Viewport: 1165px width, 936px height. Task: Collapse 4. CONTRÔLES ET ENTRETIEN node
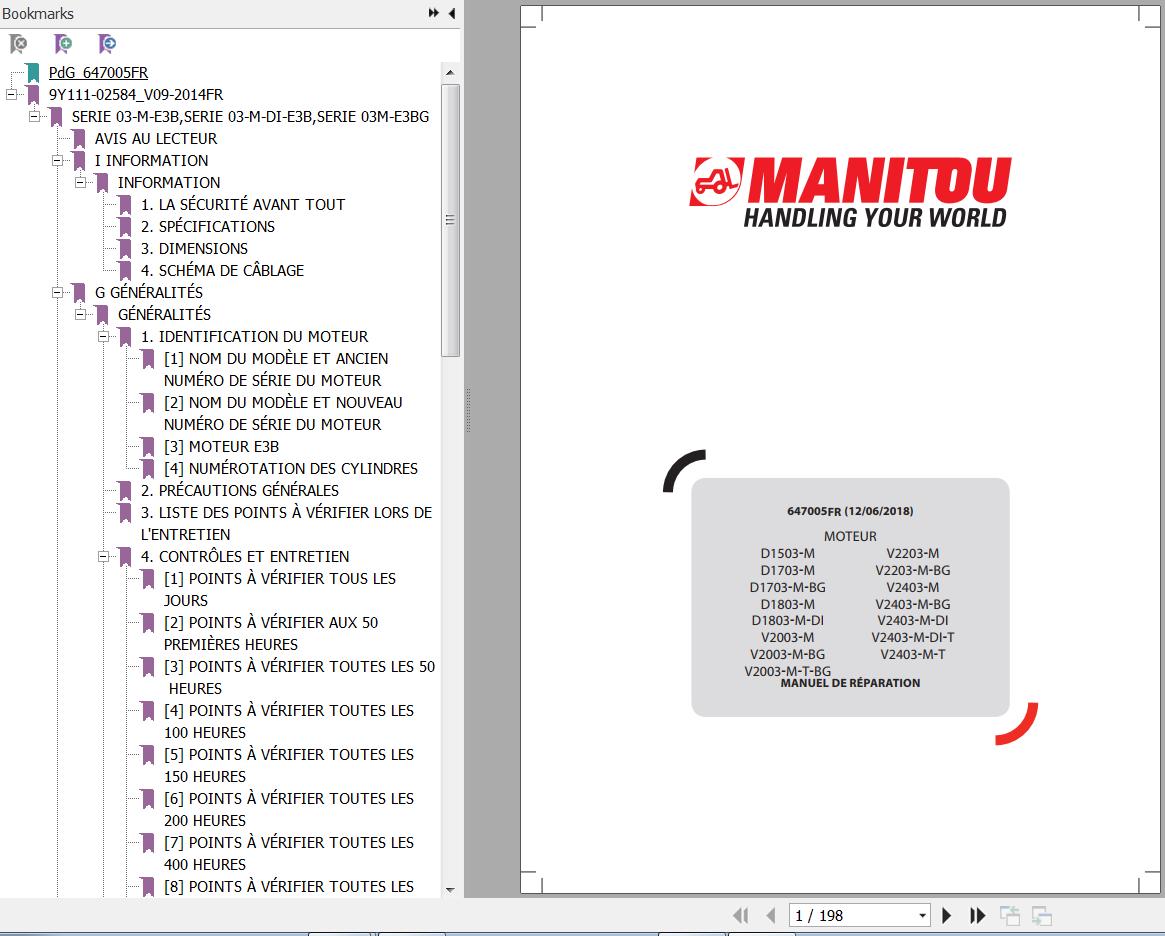[103, 556]
